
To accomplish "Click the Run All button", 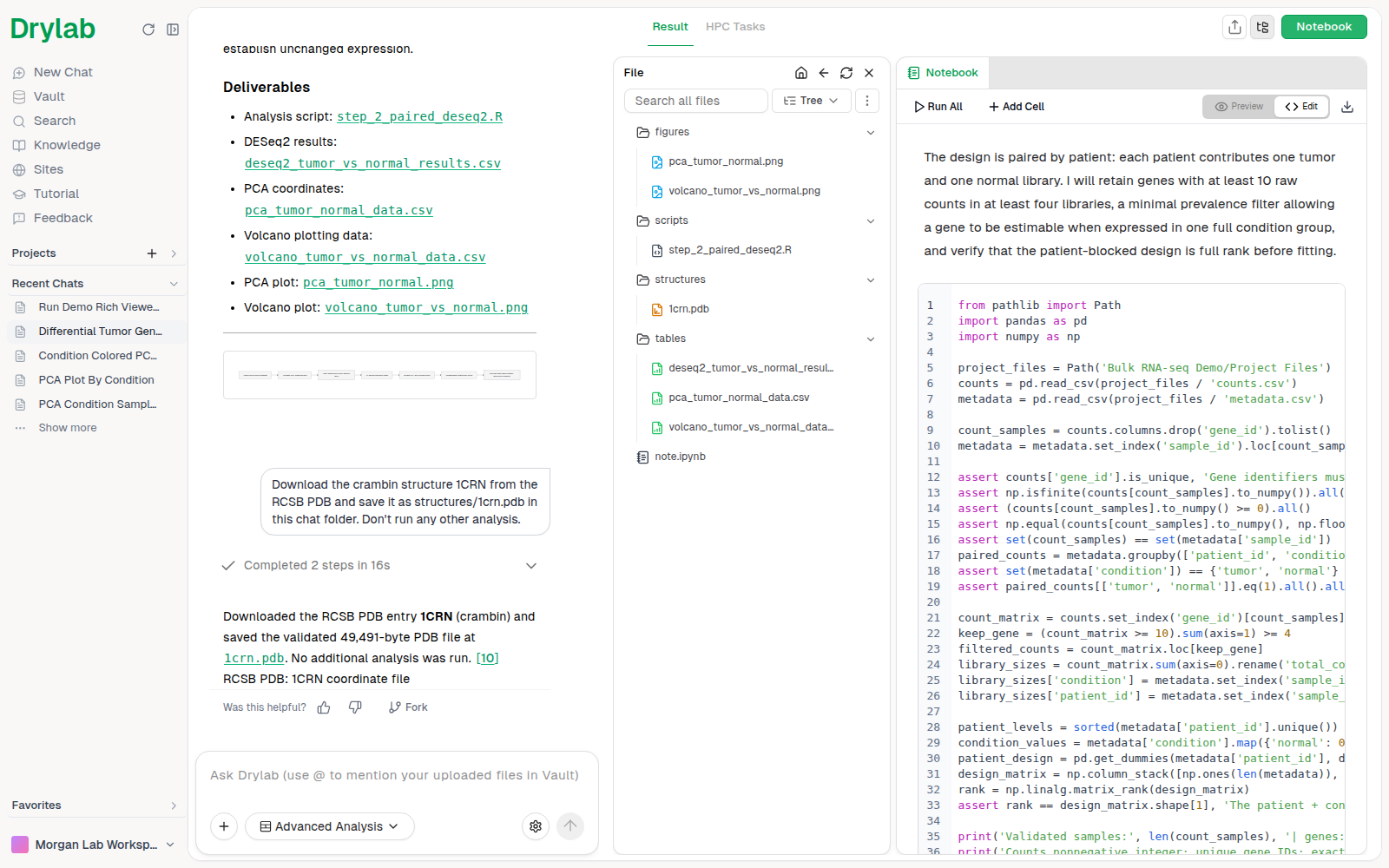I will pos(938,107).
